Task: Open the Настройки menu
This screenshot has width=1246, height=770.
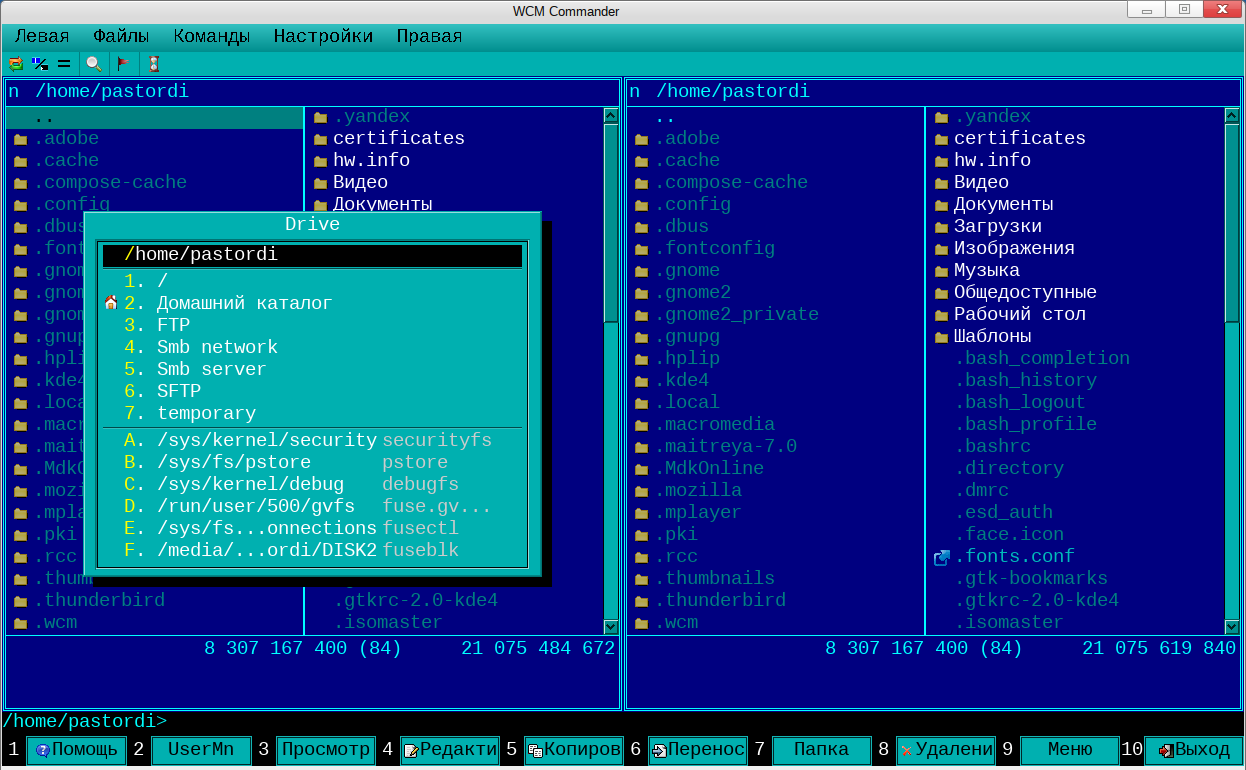Action: tap(323, 36)
